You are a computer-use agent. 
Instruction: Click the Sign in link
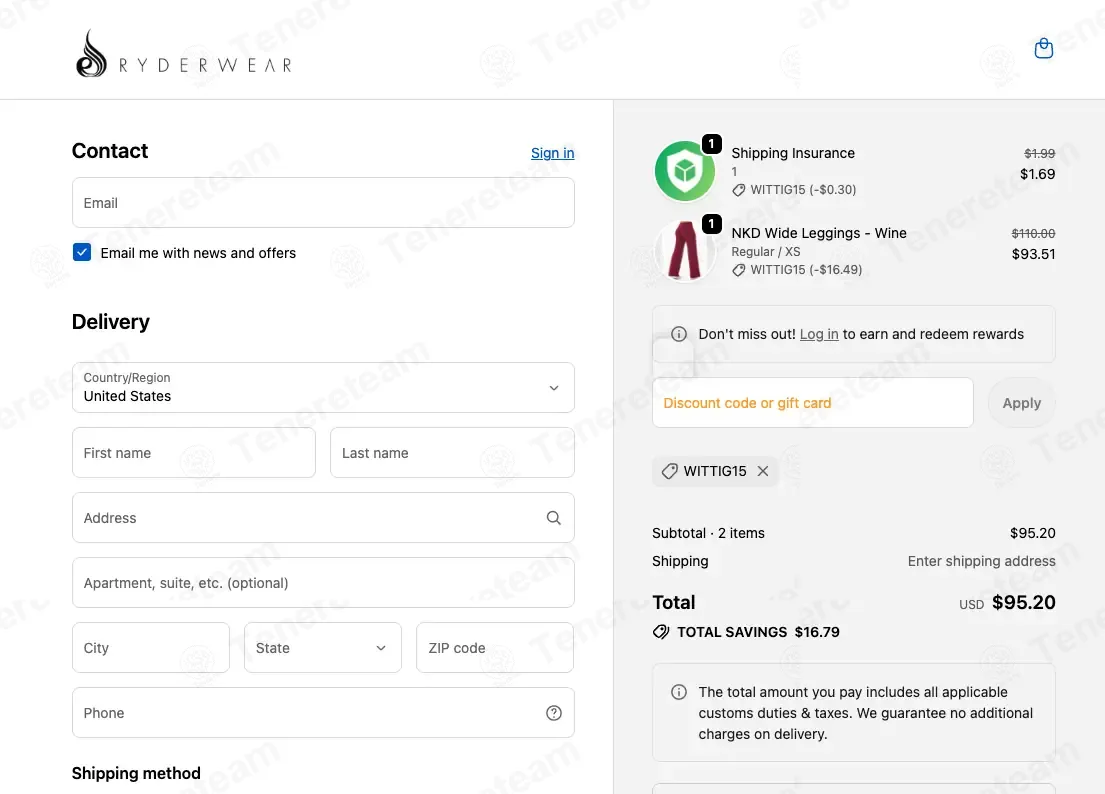click(552, 153)
